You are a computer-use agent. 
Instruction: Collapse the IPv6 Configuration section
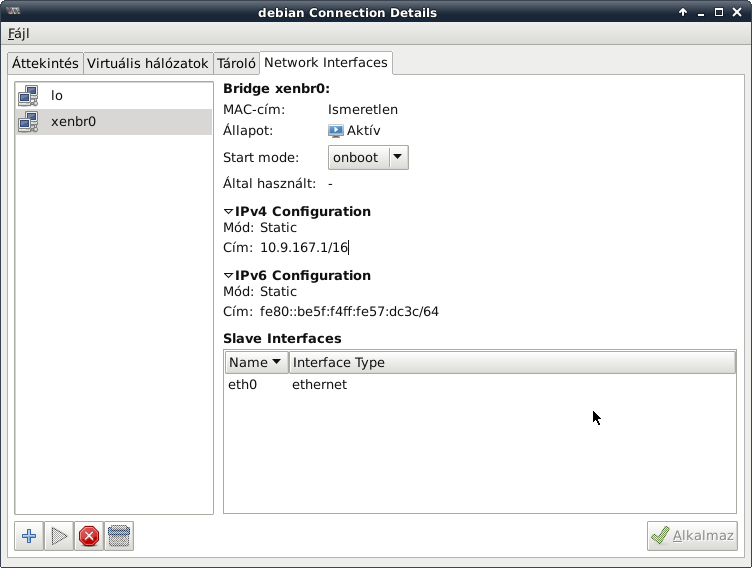point(228,276)
